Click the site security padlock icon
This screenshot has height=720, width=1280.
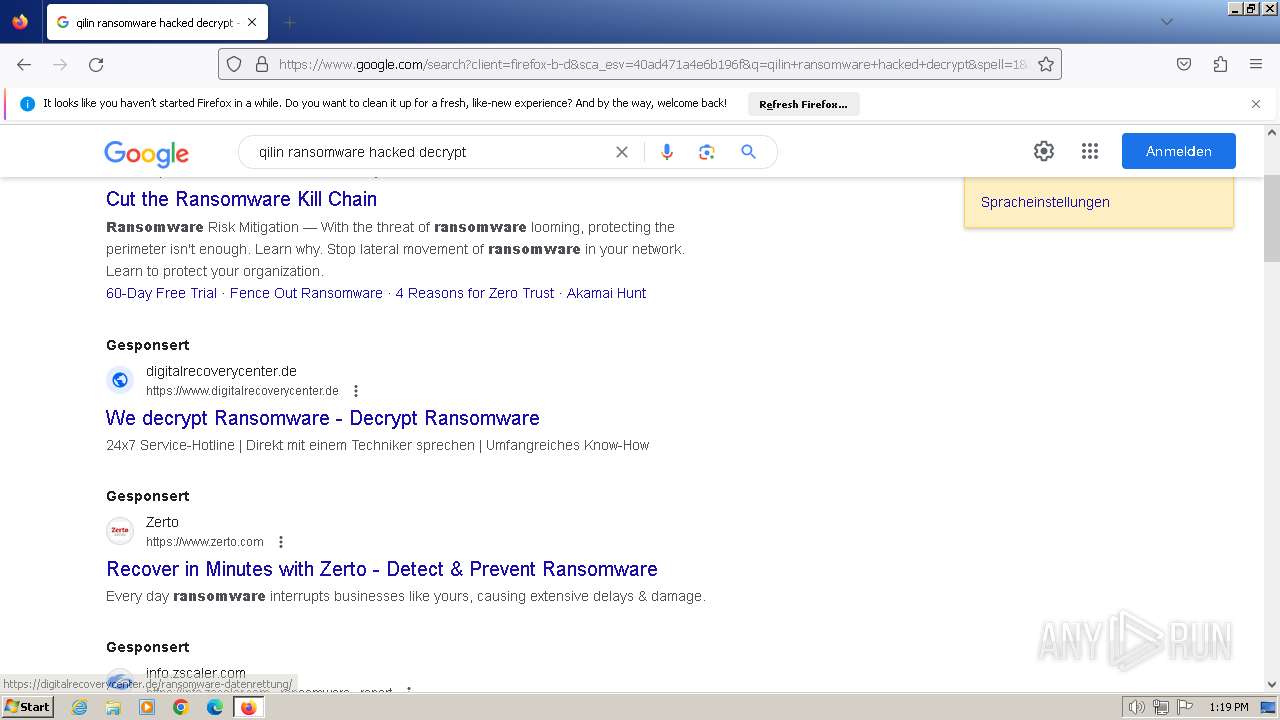coord(262,64)
